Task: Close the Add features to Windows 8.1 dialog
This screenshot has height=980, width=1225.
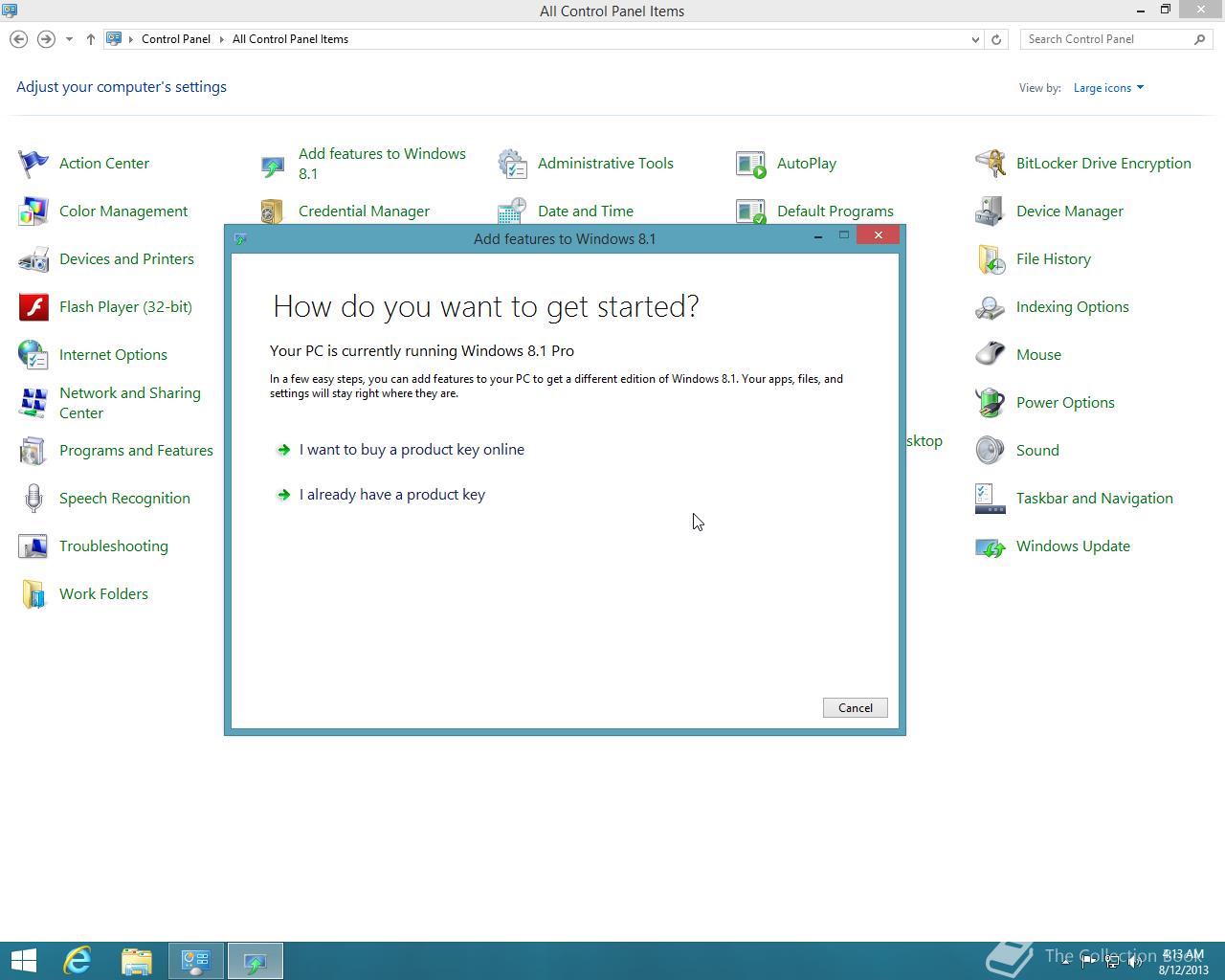Action: tap(878, 235)
